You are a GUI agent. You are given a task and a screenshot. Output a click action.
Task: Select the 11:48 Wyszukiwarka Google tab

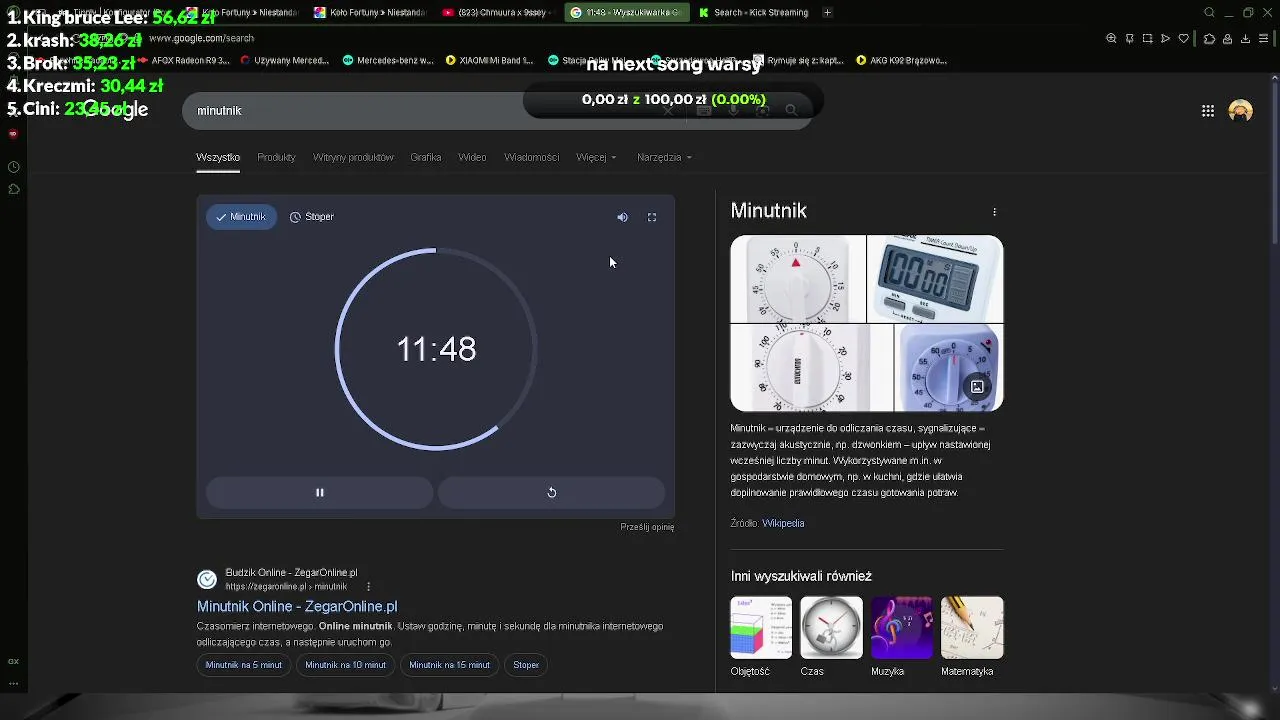[x=625, y=12]
